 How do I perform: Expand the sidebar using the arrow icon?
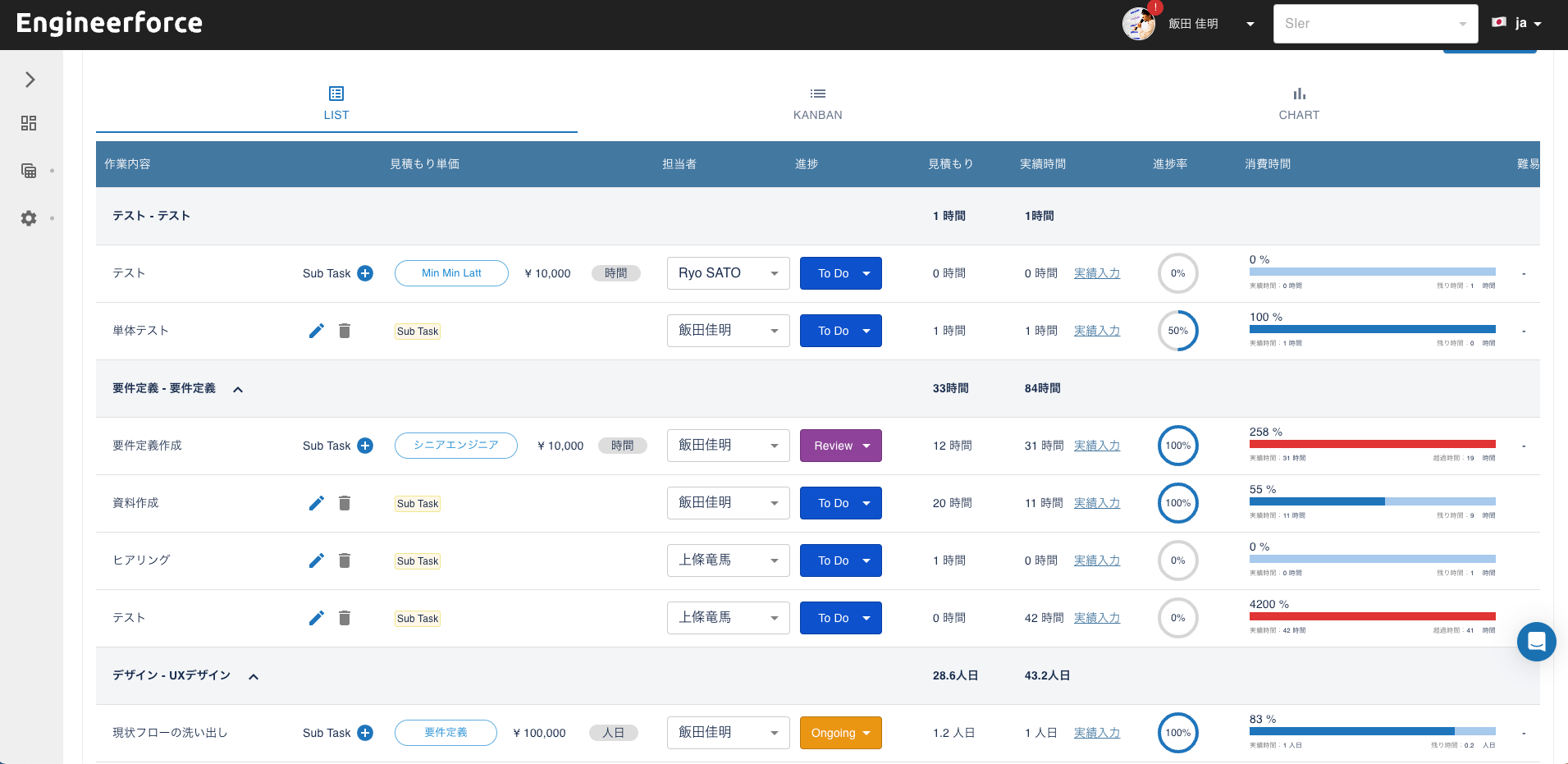coord(30,79)
